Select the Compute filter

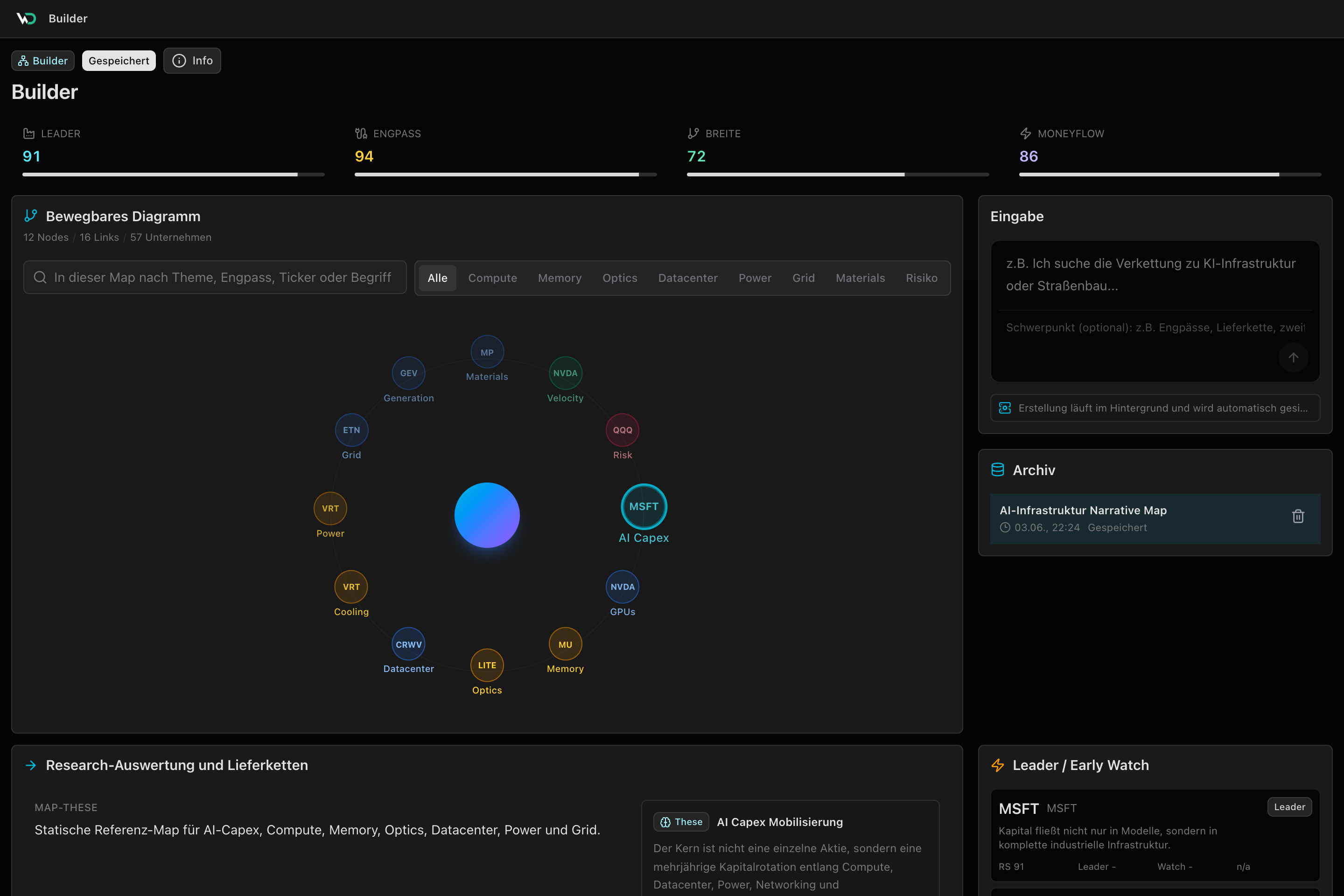(493, 278)
